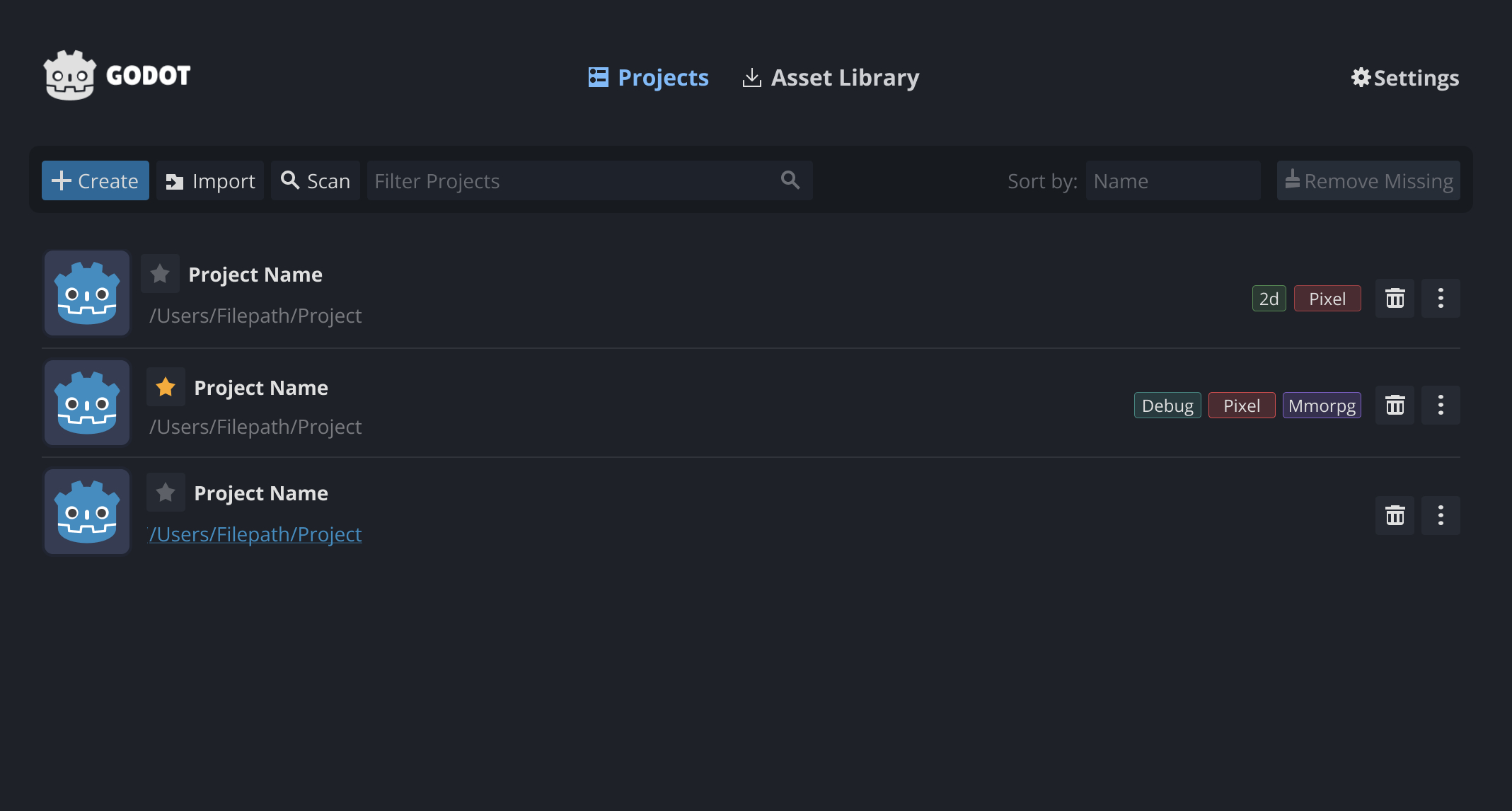
Task: Click the Mmorpg tag
Action: [1322, 405]
